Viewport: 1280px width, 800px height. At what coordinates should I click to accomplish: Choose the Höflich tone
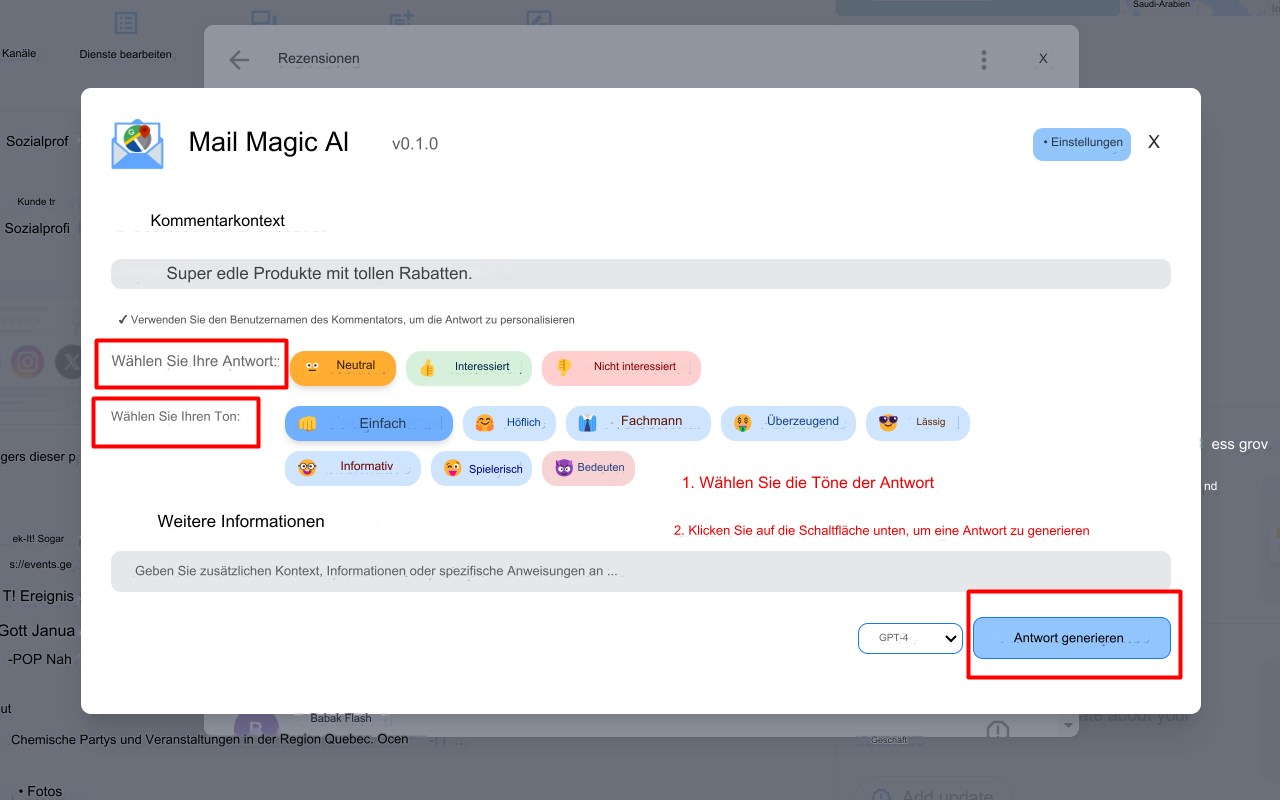click(508, 423)
